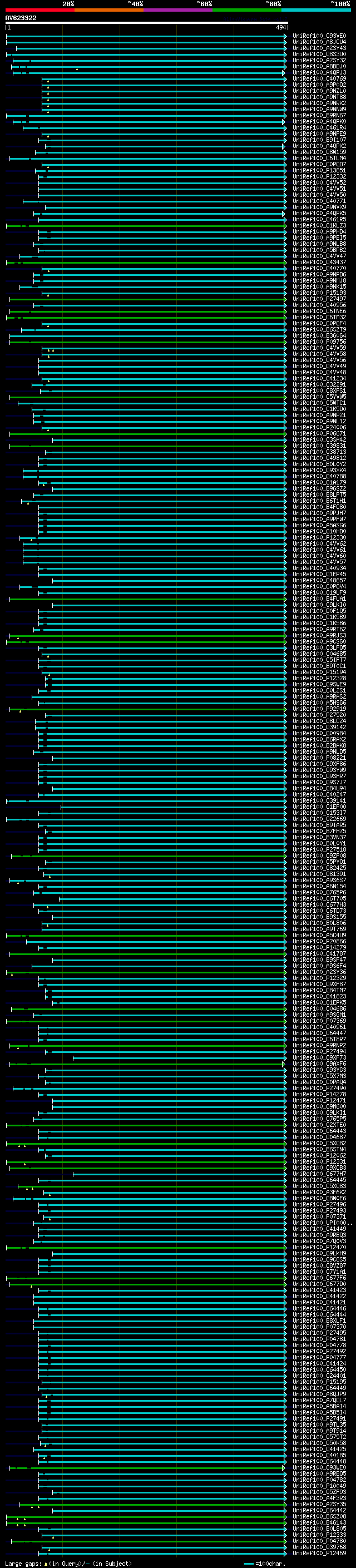The width and height of the screenshot is (356, 1568).
Task: Open the UniRef100_P20866 hit label
Action: click(x=319, y=942)
